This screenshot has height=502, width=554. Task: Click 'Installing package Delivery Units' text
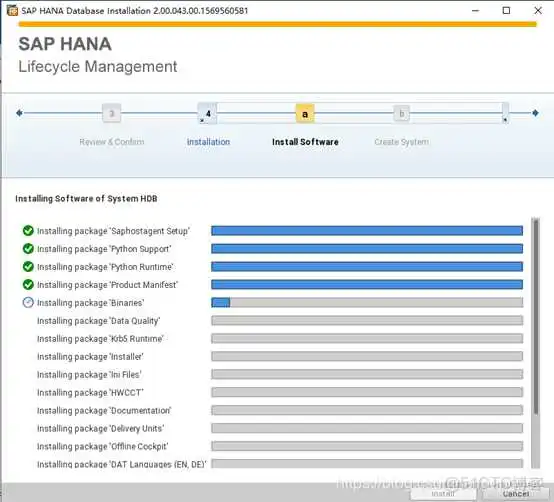tap(100, 429)
